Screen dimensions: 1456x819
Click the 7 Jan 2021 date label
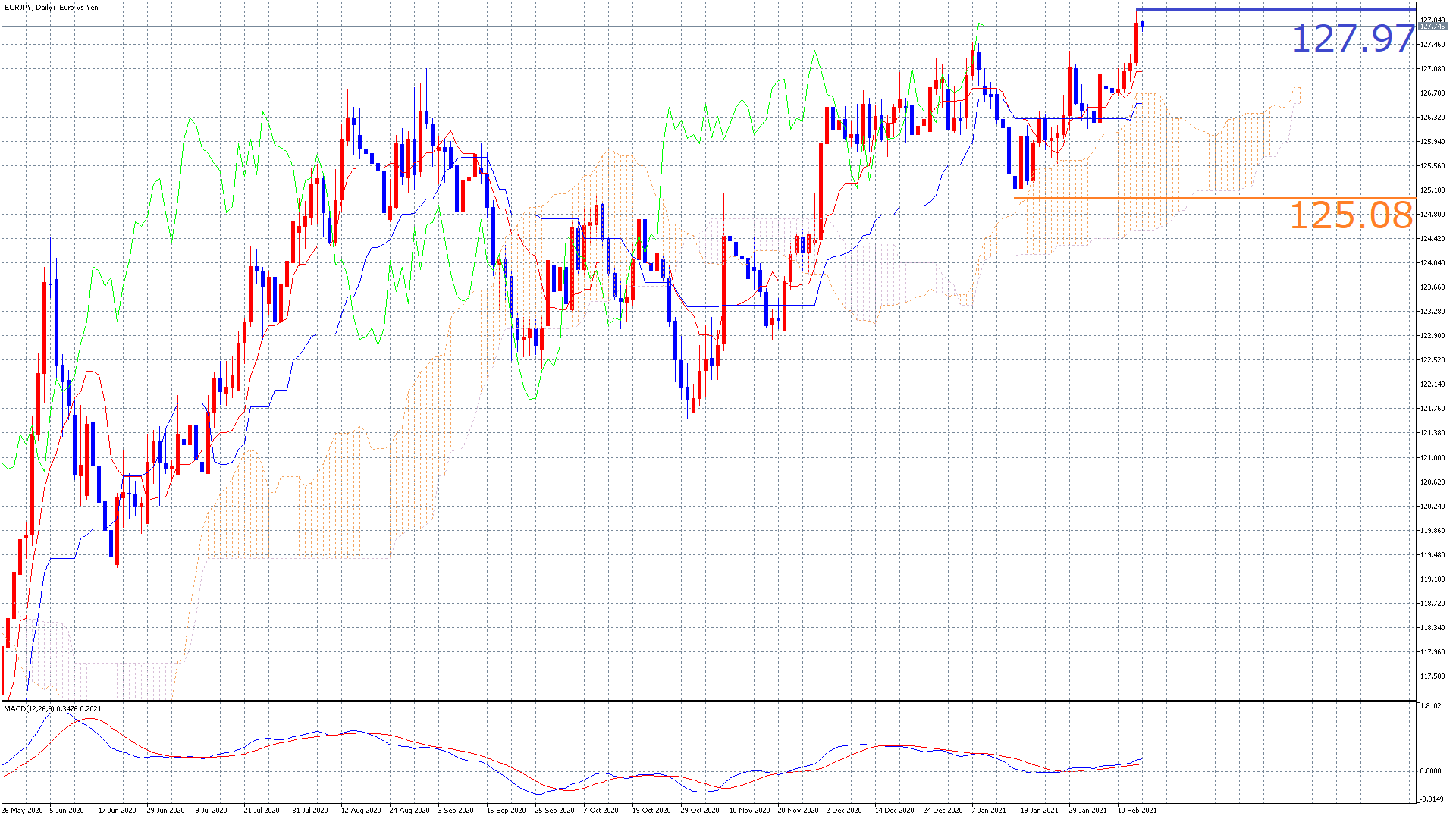989,810
